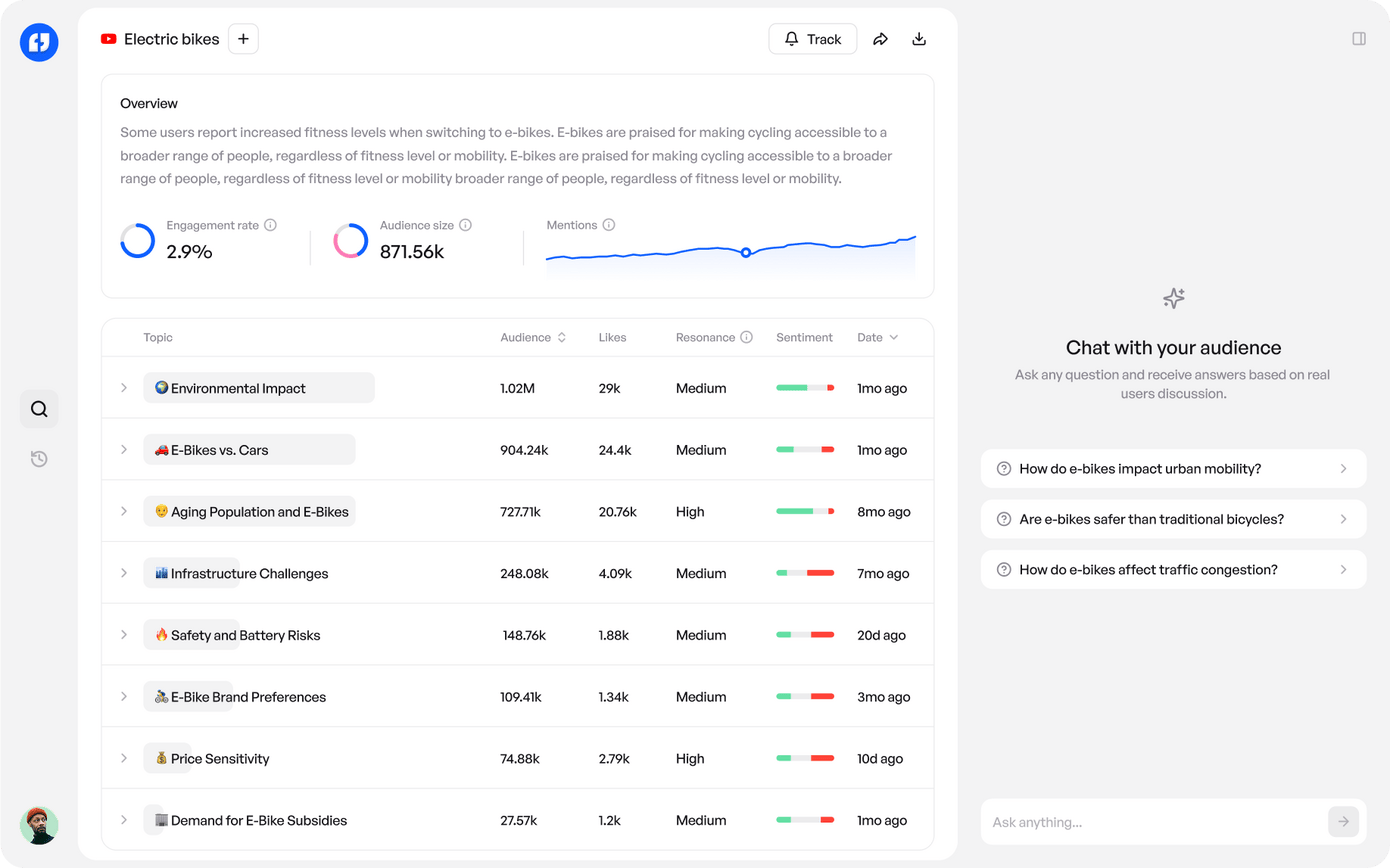Click the Resonance column info icon
Image resolution: width=1390 pixels, height=868 pixels.
[x=746, y=338]
